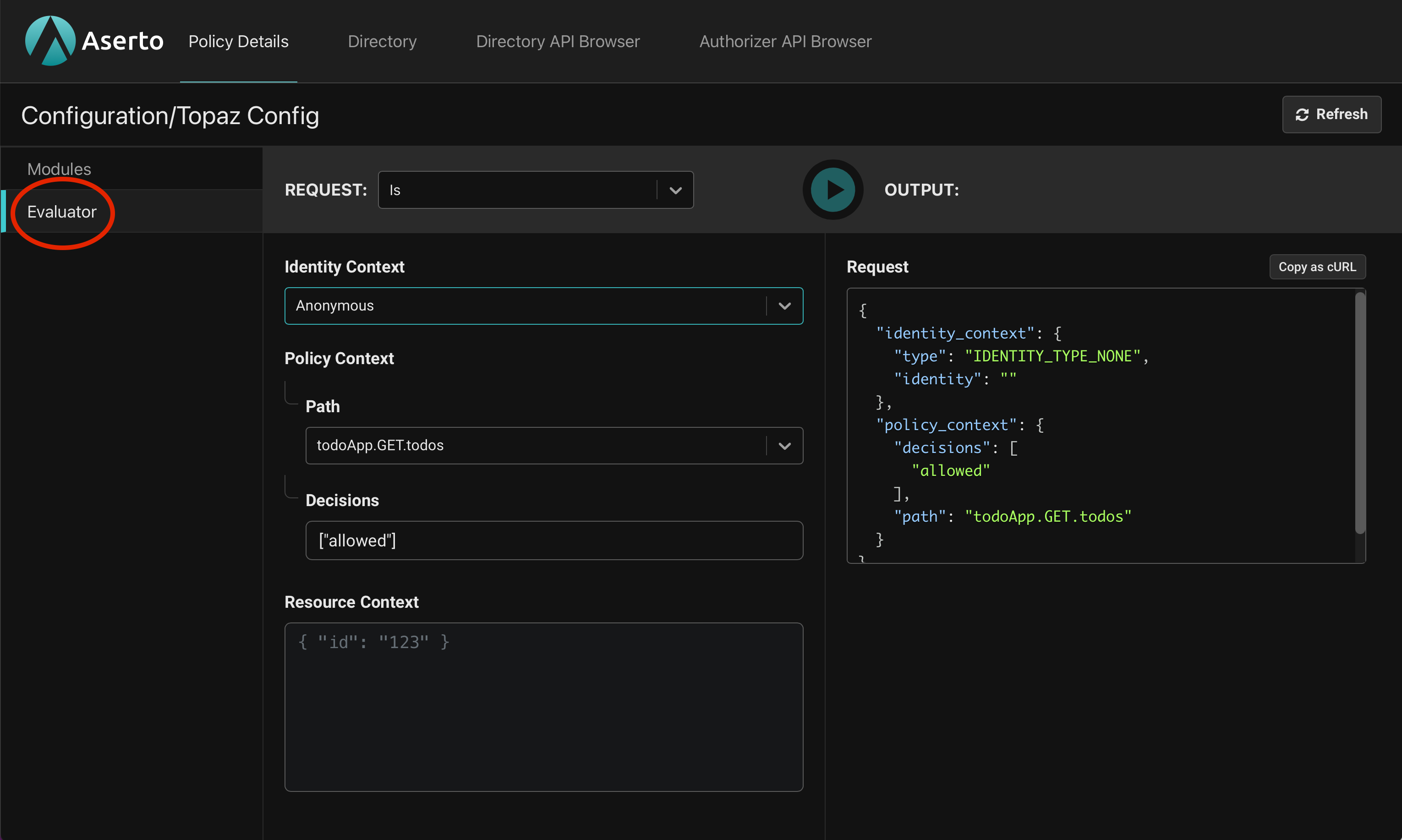
Task: Click "todoApp.GET.todos" value in request JSON
Action: pyautogui.click(x=1048, y=516)
